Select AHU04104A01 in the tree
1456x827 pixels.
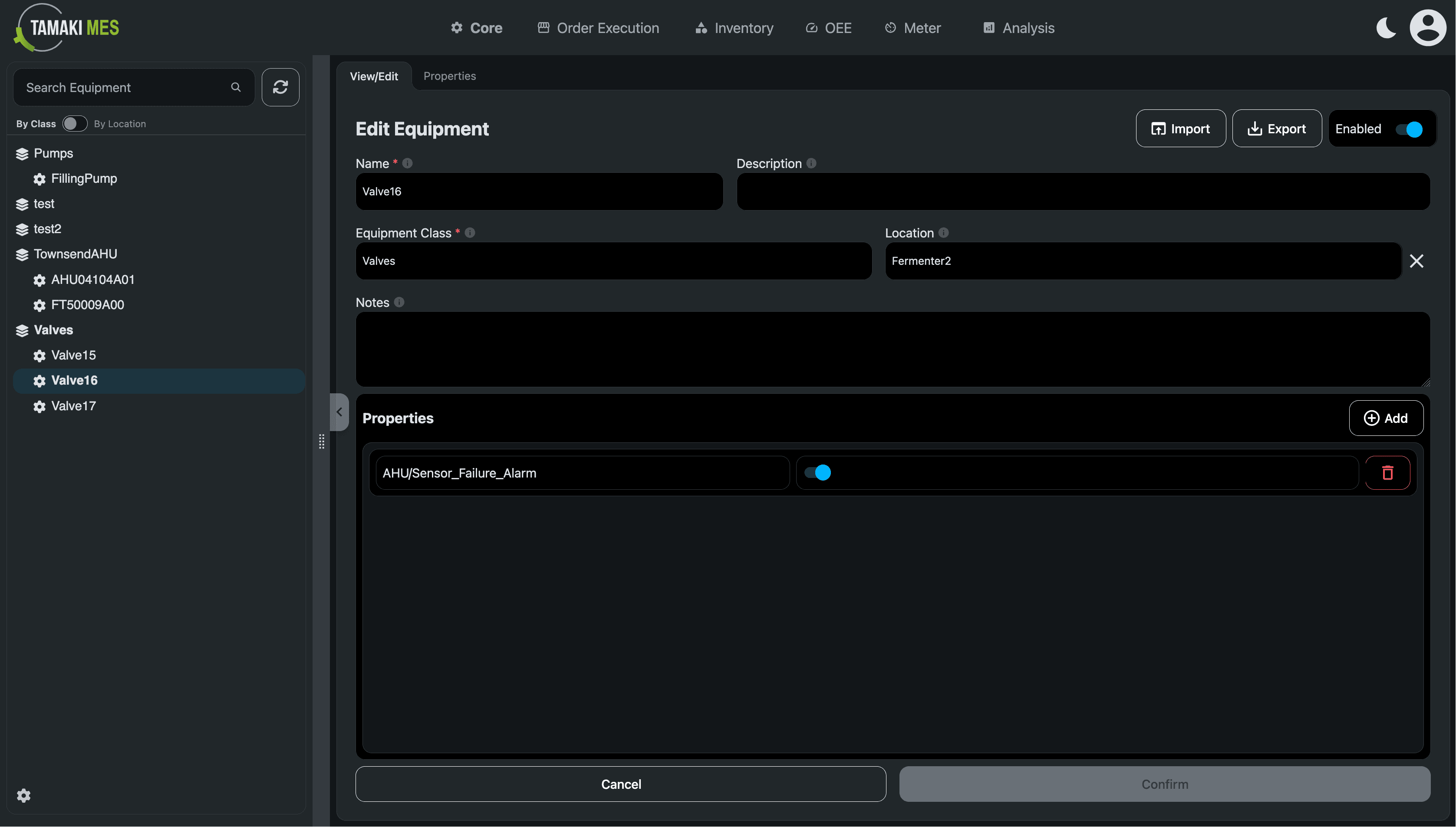(x=92, y=280)
